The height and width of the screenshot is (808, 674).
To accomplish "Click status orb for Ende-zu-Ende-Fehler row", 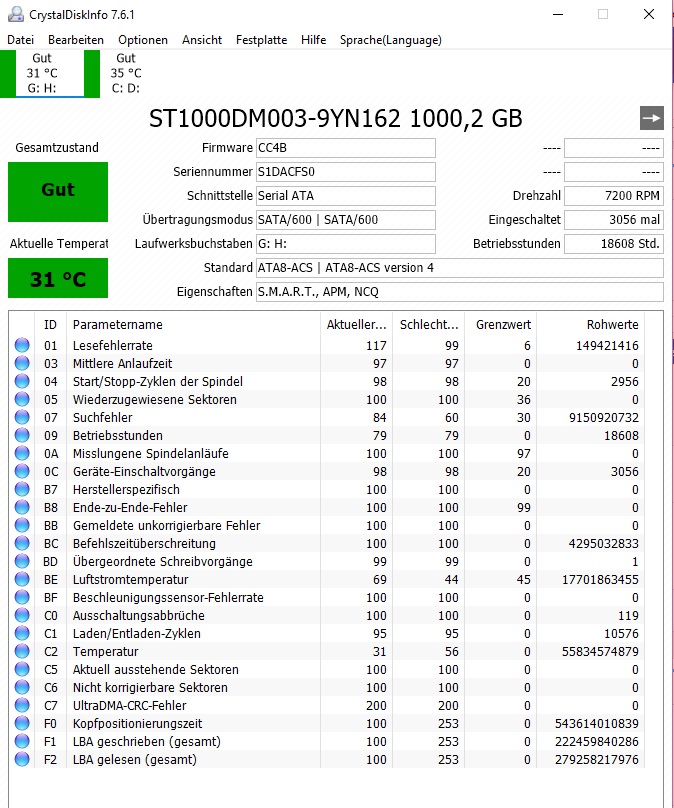I will (22, 507).
